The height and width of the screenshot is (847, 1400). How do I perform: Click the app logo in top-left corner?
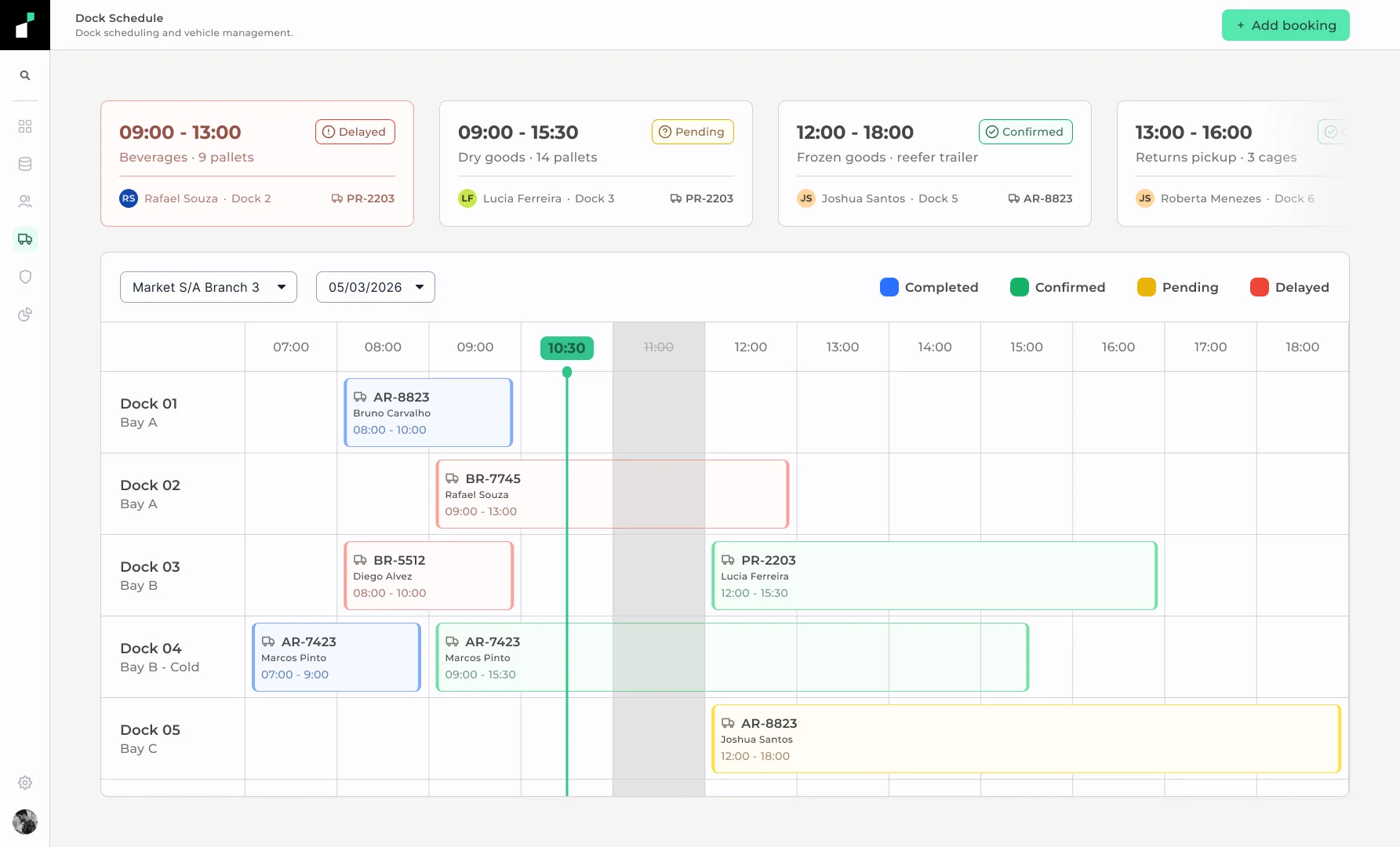[x=25, y=25]
